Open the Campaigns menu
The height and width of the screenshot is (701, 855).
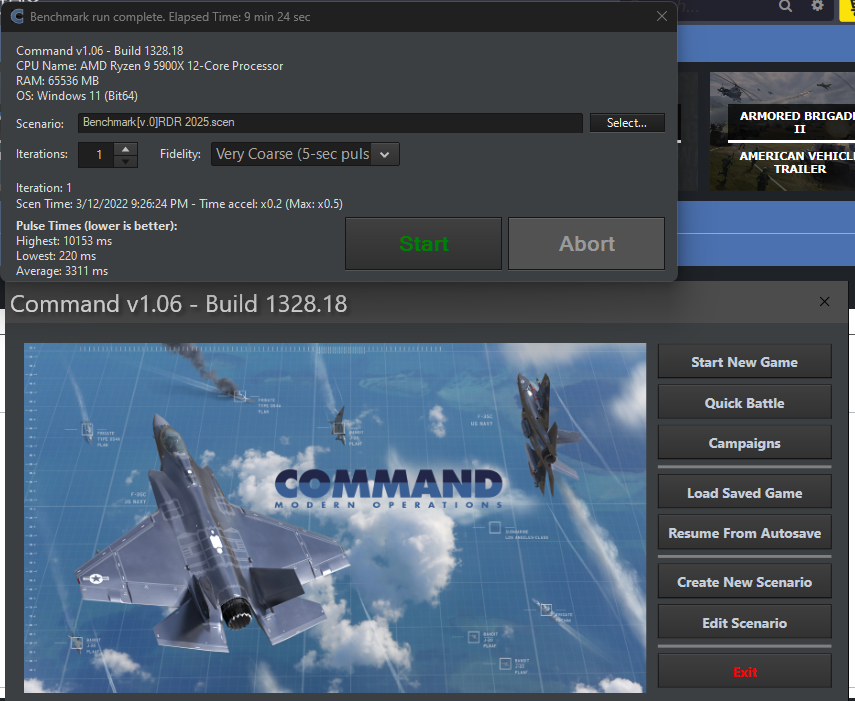click(x=744, y=443)
